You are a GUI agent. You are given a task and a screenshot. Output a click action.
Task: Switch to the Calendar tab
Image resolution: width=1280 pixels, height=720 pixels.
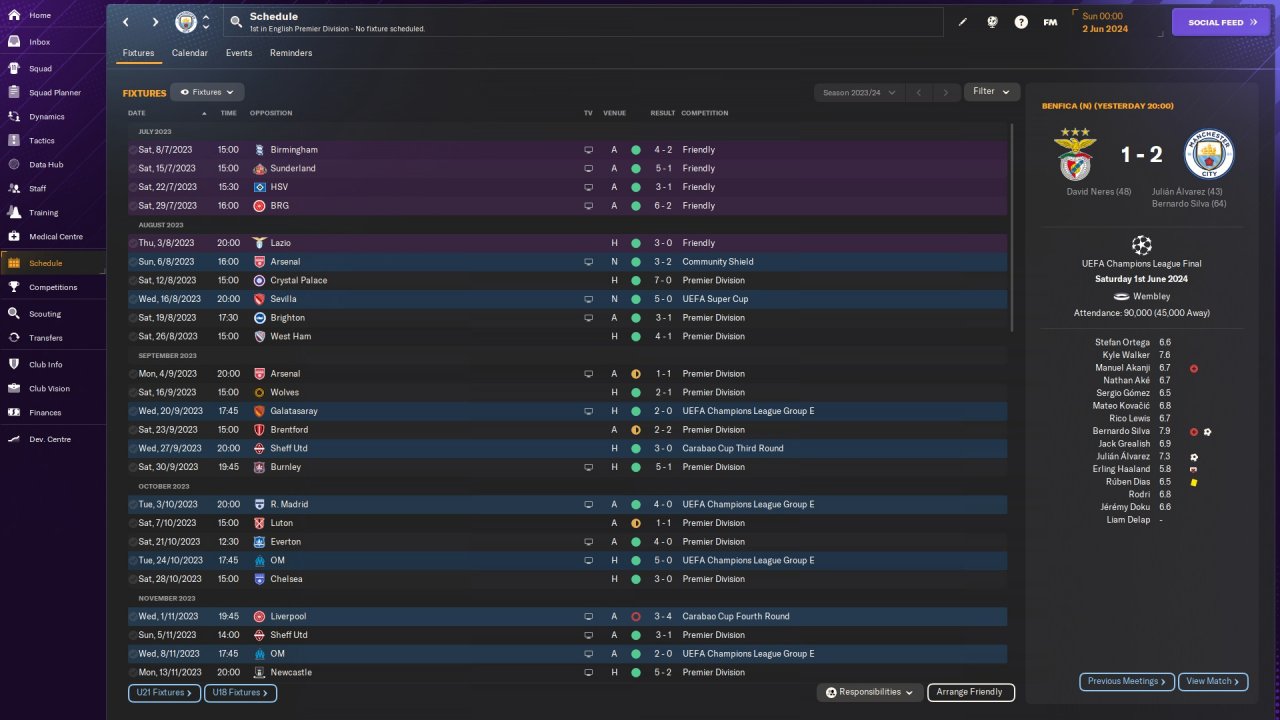(x=190, y=53)
